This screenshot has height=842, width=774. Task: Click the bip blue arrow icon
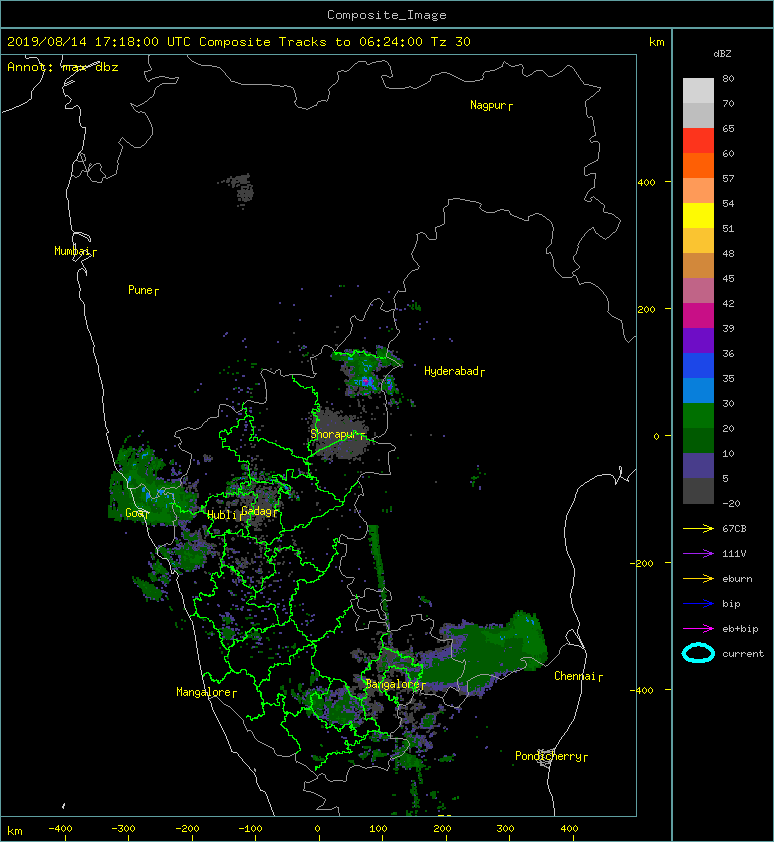click(698, 604)
